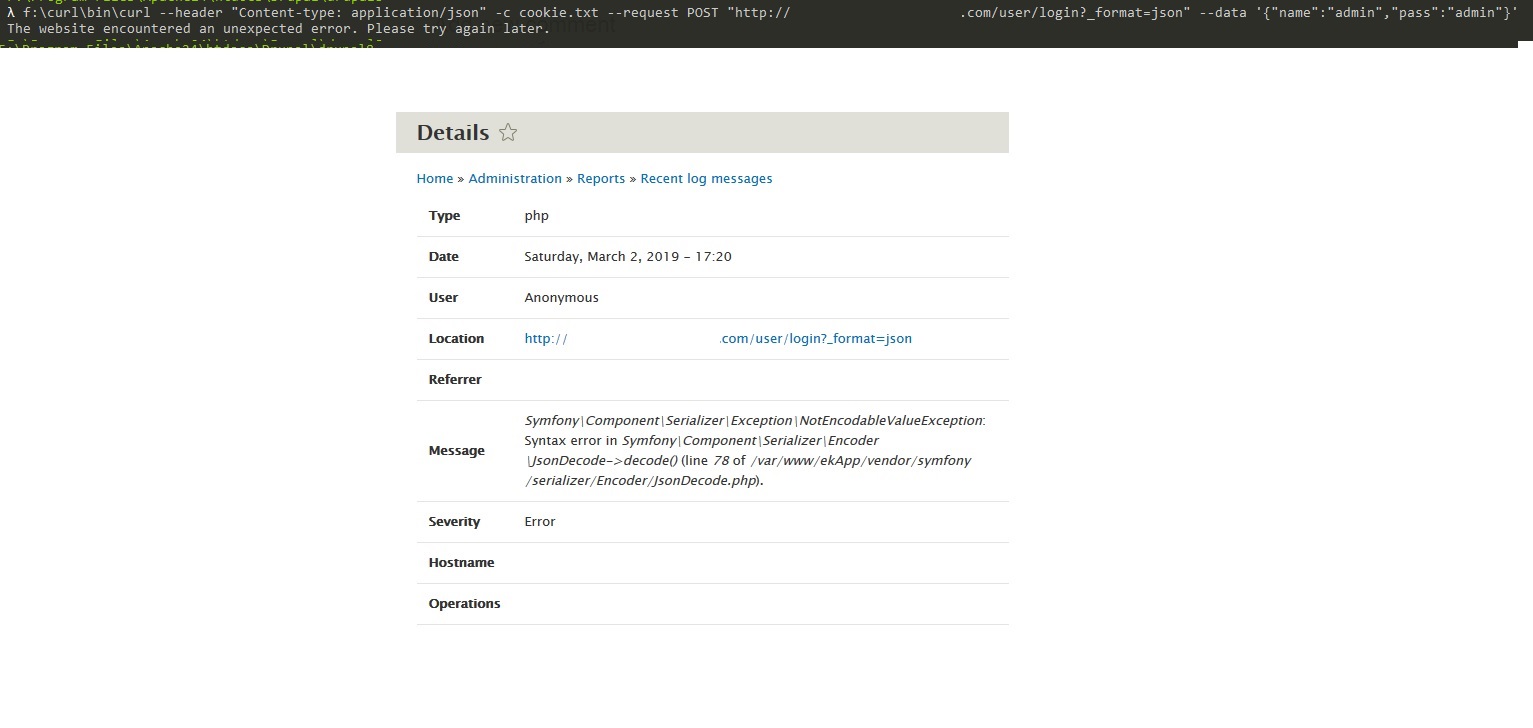Select the 'Error' severity value

pyautogui.click(x=540, y=522)
